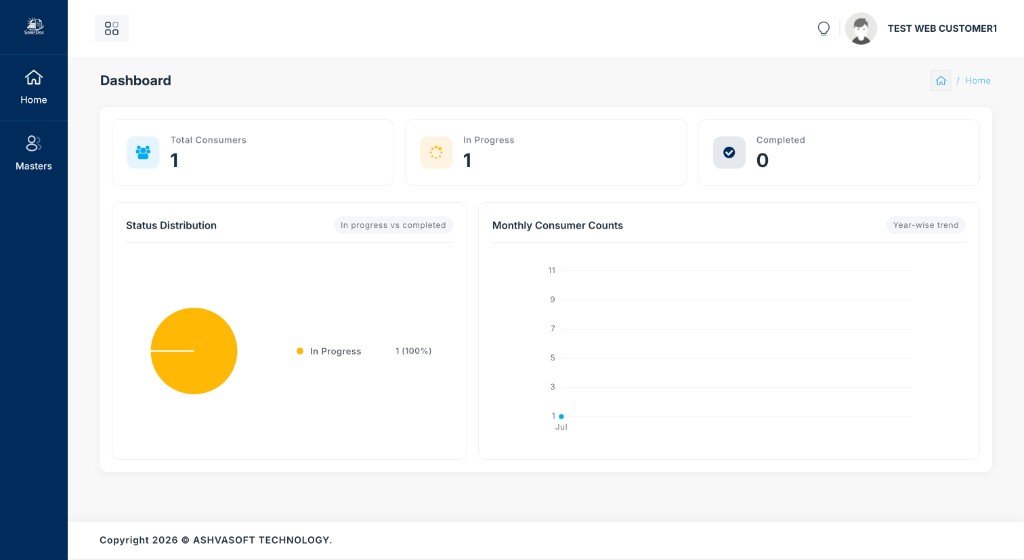This screenshot has width=1024, height=560.
Task: Follow the Home breadcrumb link
Action: pyautogui.click(x=978, y=80)
